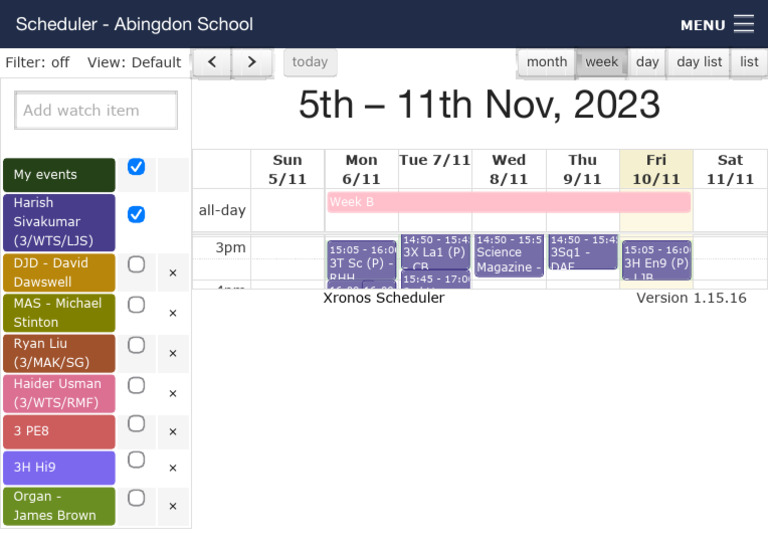This screenshot has height=550, width=768.
Task: Open the Science Magazine event on Wednesday
Action: tap(509, 255)
